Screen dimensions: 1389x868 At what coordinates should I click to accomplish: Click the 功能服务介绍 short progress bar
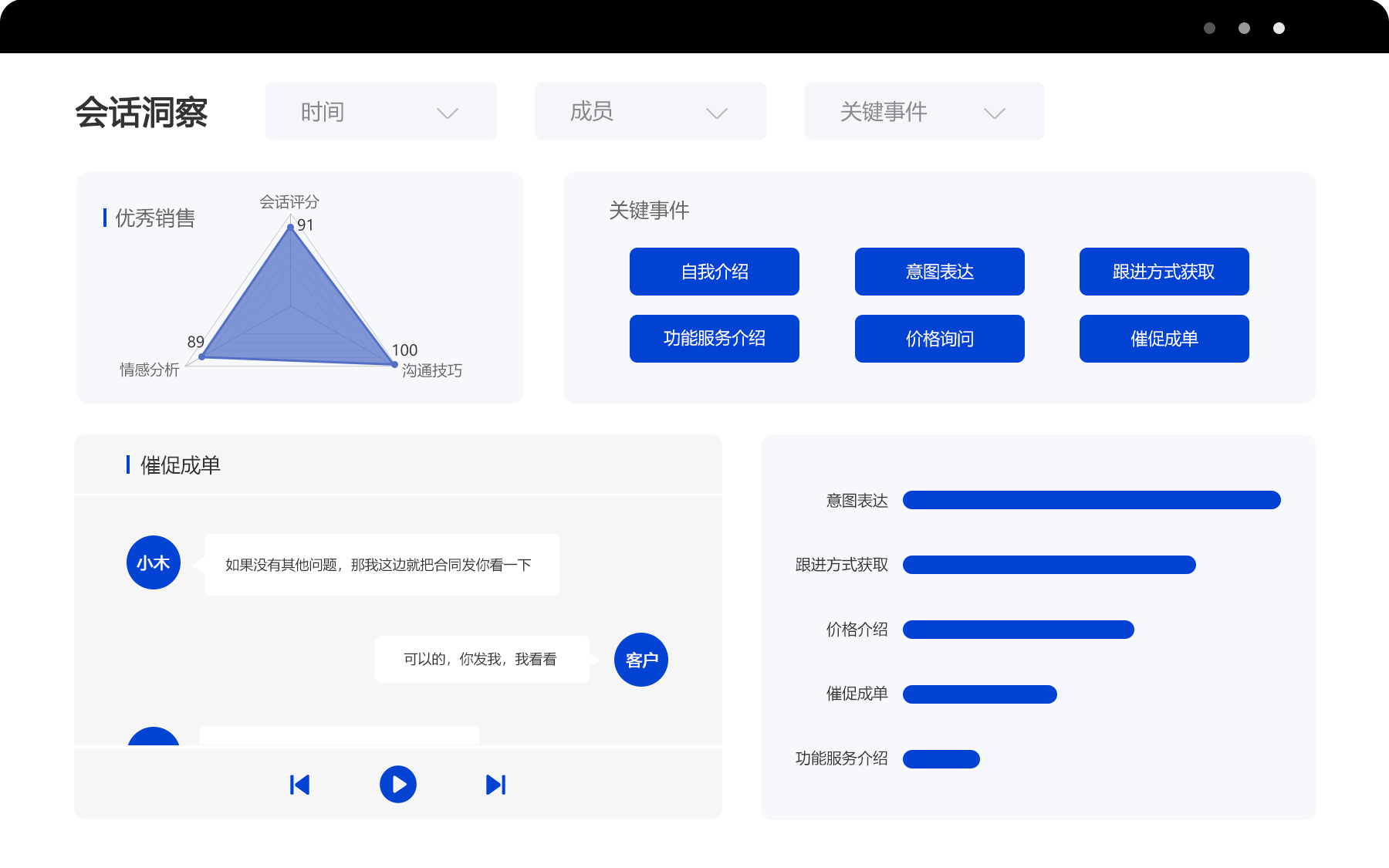pyautogui.click(x=941, y=759)
